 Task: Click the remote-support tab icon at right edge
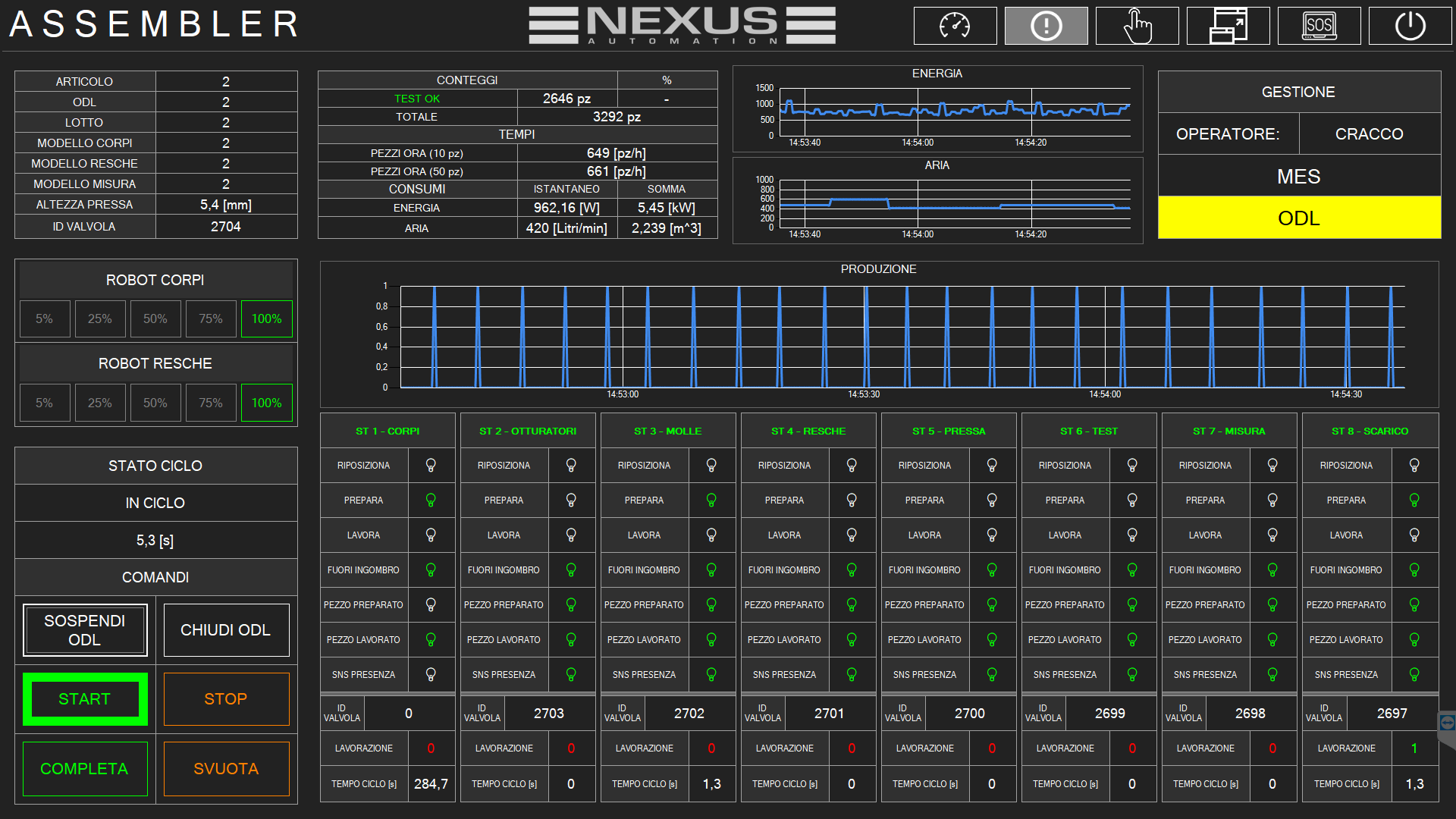pyautogui.click(x=1447, y=723)
